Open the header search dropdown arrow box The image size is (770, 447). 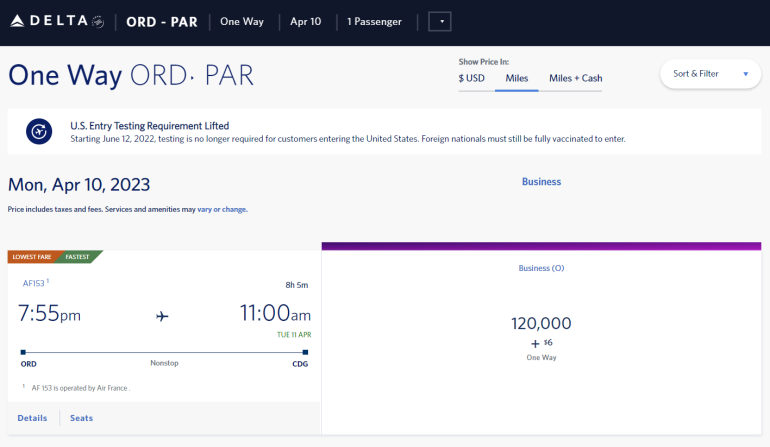(439, 21)
